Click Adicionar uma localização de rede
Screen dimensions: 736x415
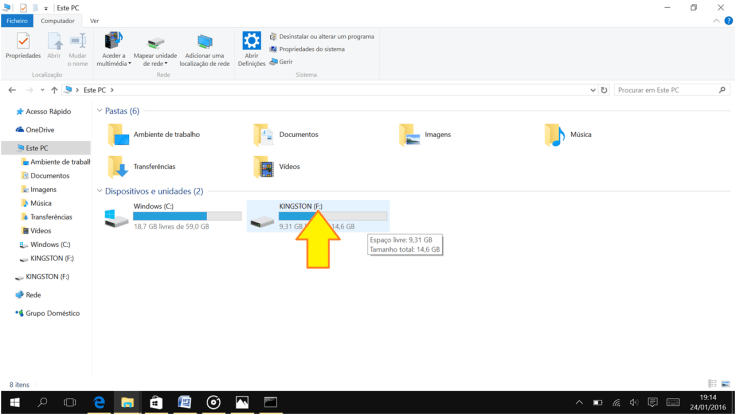tap(204, 51)
